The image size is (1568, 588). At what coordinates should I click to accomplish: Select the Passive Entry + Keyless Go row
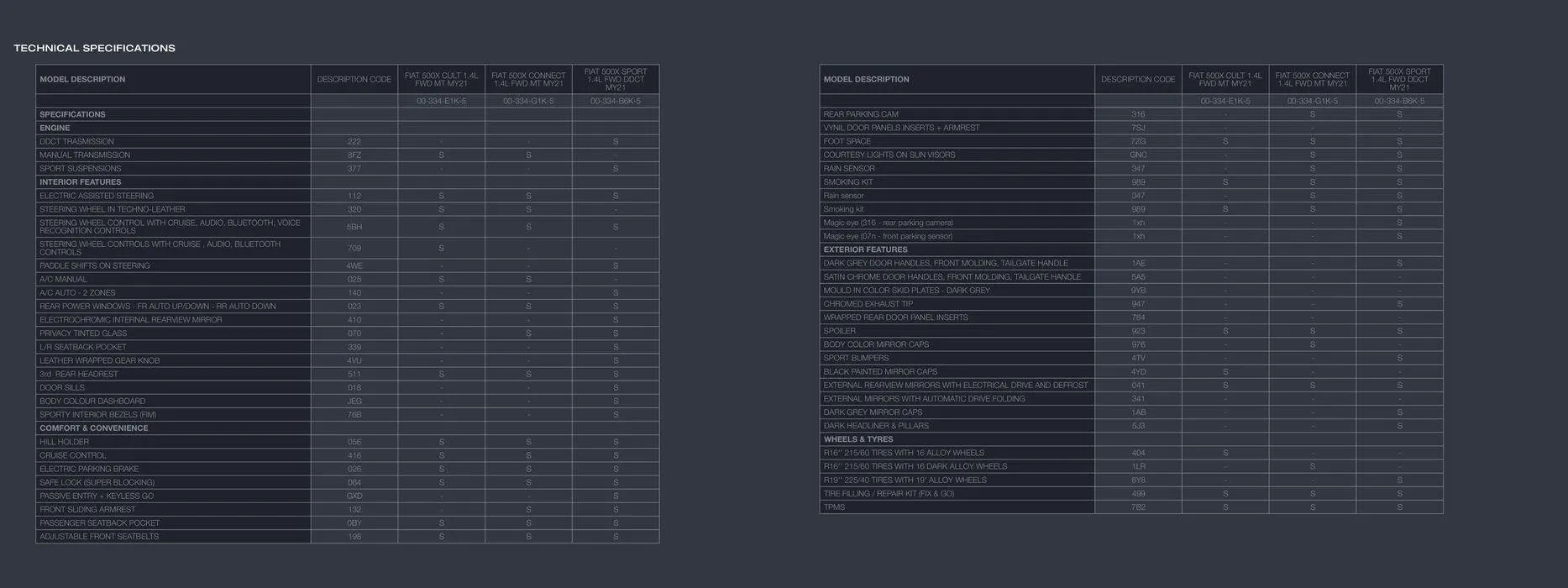click(97, 496)
